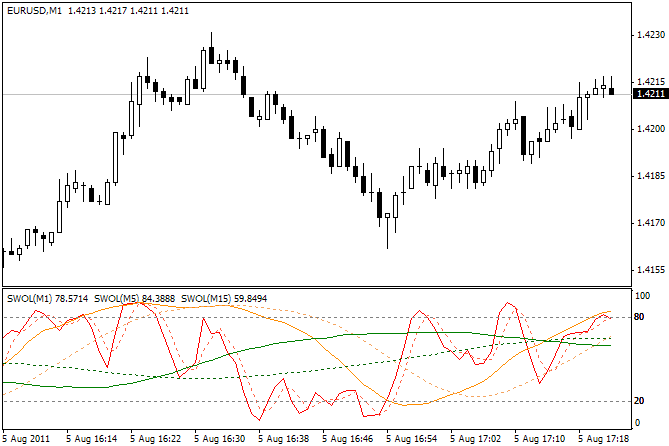Jump to the 5 Aug 17:18 time label
The width and height of the screenshot is (669, 446).
(605, 438)
